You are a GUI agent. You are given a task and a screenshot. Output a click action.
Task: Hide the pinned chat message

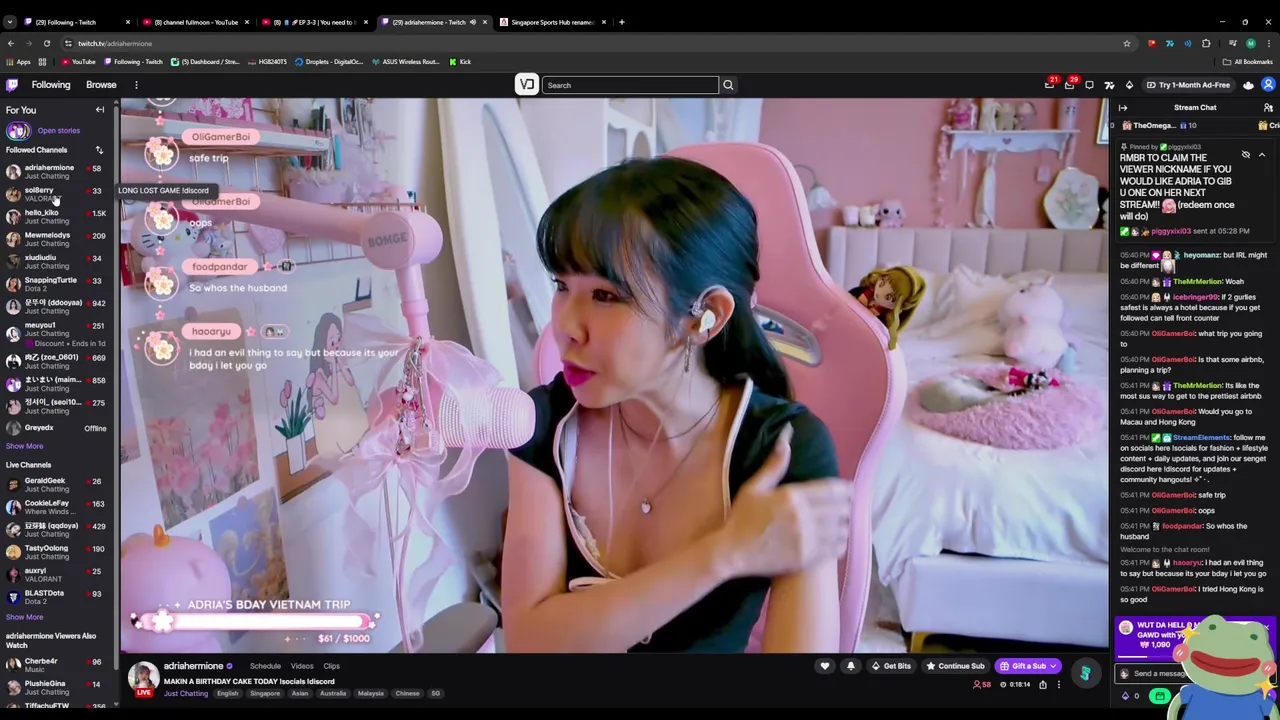tap(1246, 155)
